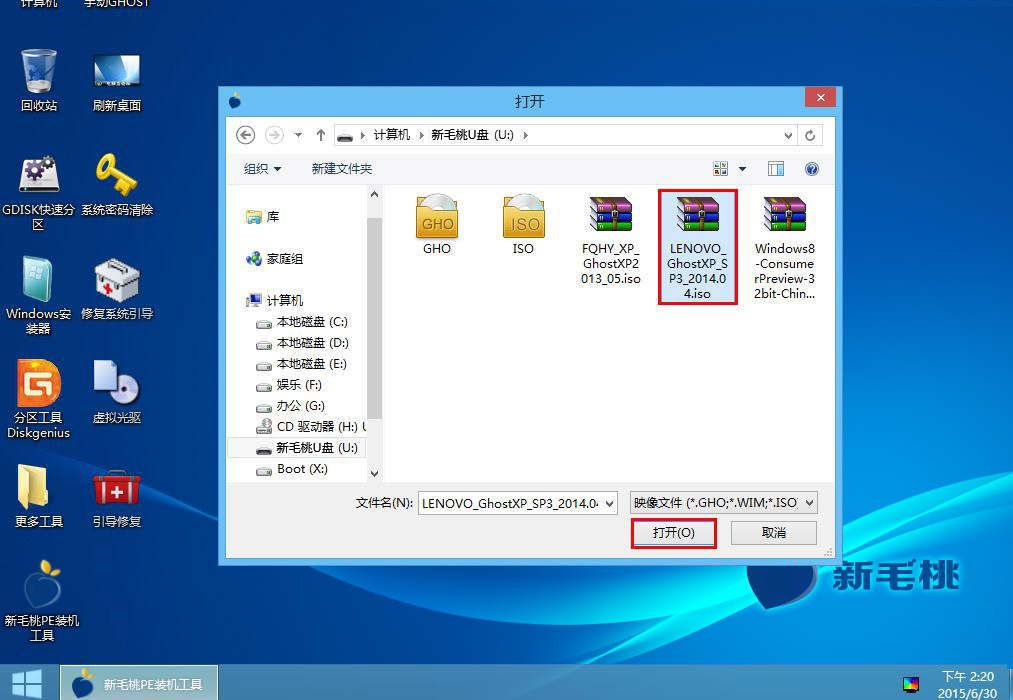
Task: Select 本地磁盘 (C:) in tree
Action: (302, 322)
